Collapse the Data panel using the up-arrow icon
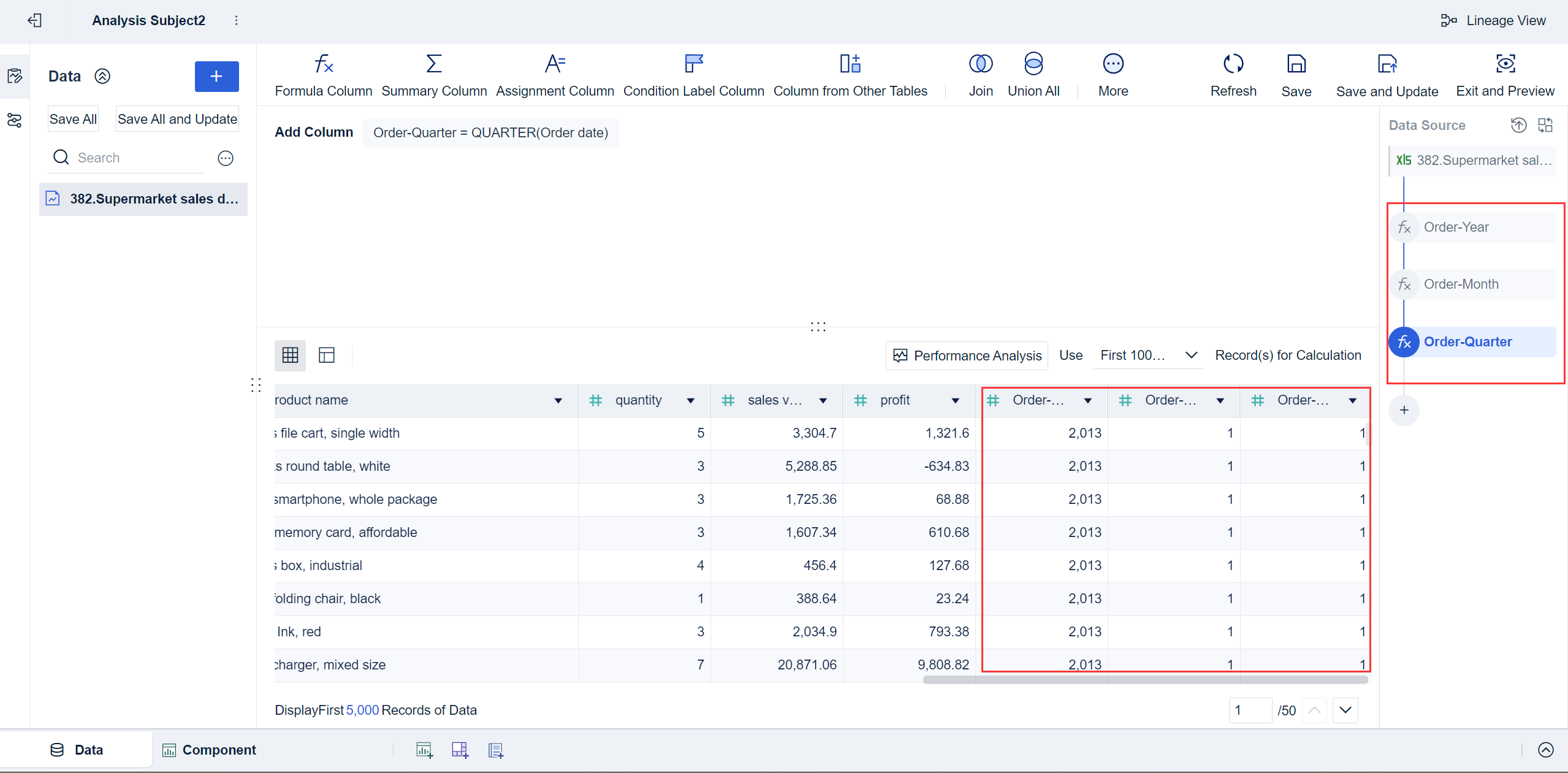The width and height of the screenshot is (1568, 773). [x=102, y=76]
